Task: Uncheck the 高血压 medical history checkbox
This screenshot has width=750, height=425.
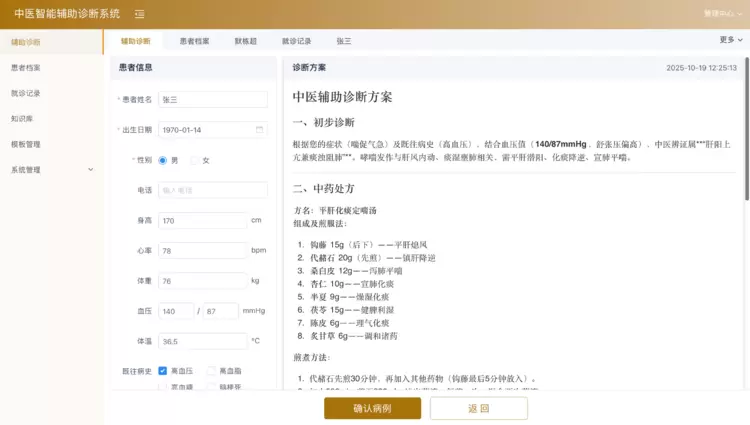Action: 163,371
